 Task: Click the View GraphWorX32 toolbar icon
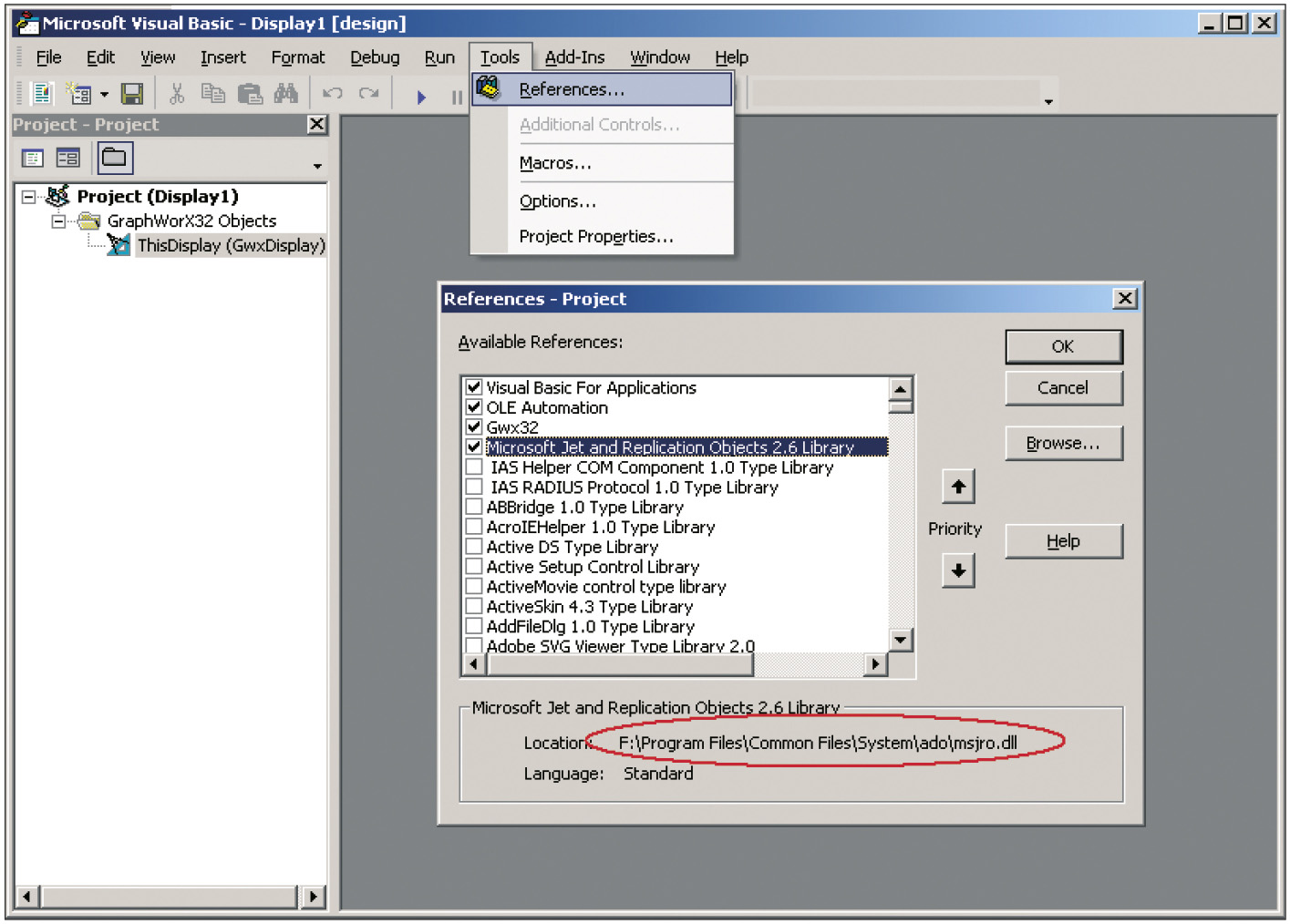(42, 93)
